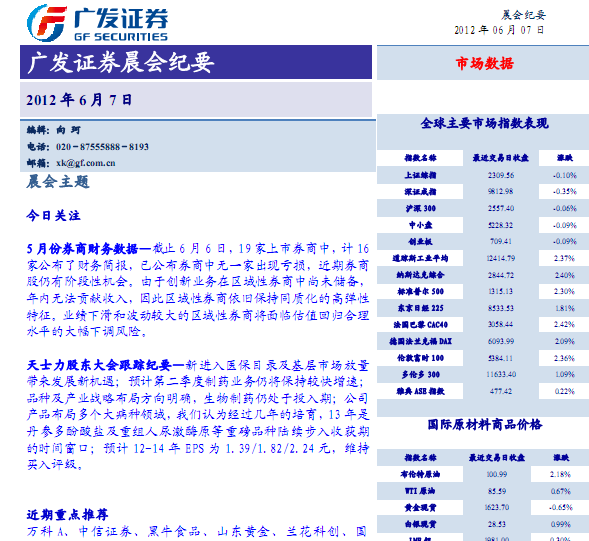Image resolution: width=589 pixels, height=541 pixels.
Task: Click the 创业板 row label
Action: point(420,242)
